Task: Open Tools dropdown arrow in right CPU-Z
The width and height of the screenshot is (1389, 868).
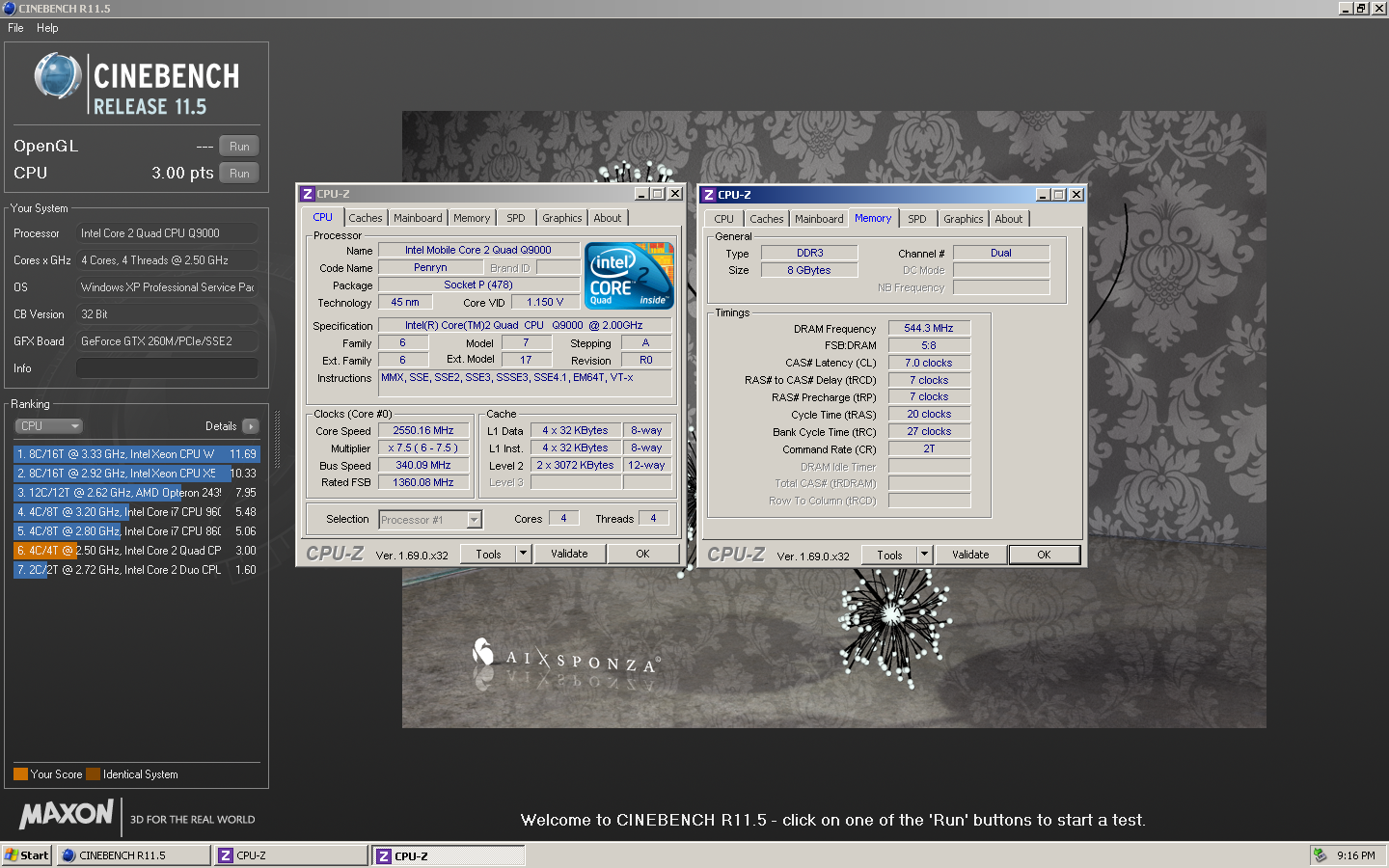Action: (925, 556)
